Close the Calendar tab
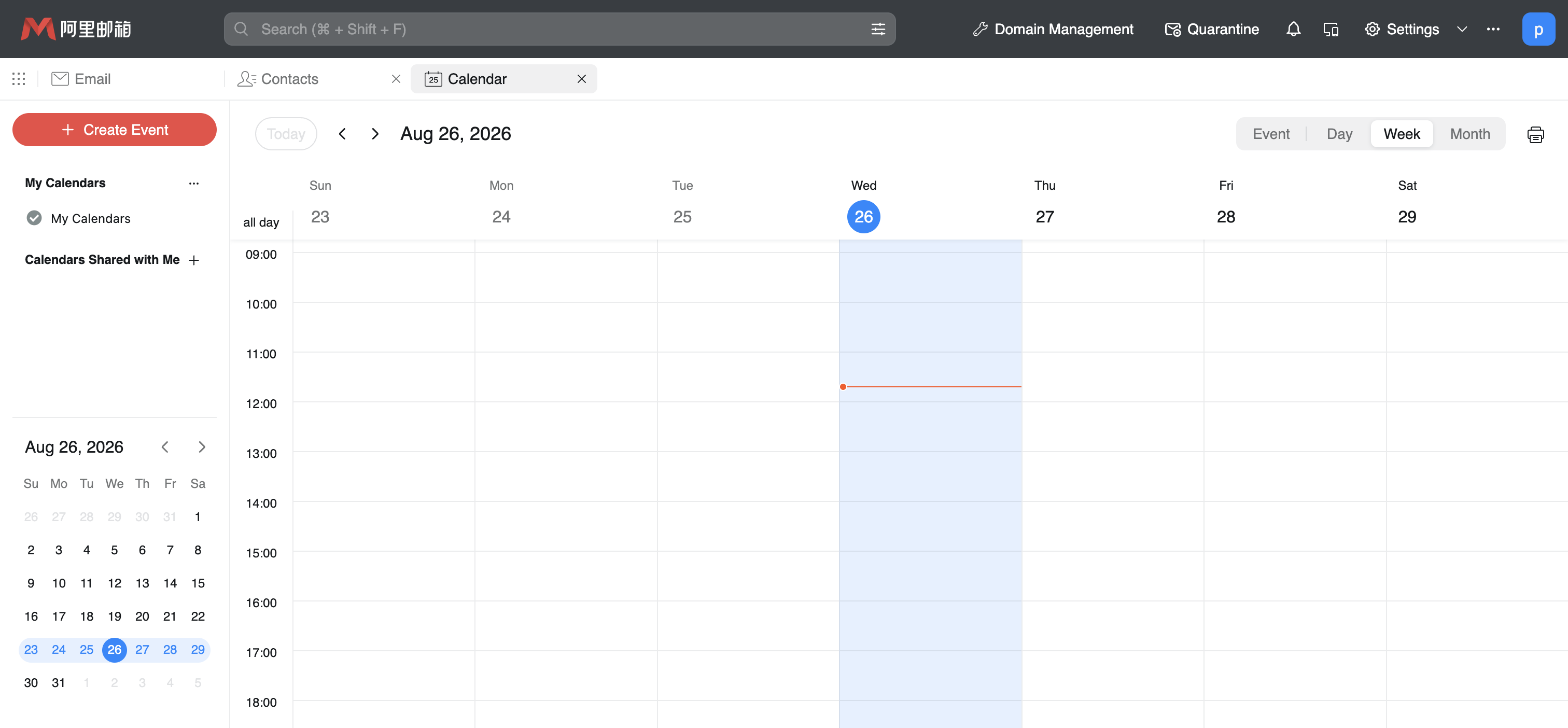1568x728 pixels. 581,78
